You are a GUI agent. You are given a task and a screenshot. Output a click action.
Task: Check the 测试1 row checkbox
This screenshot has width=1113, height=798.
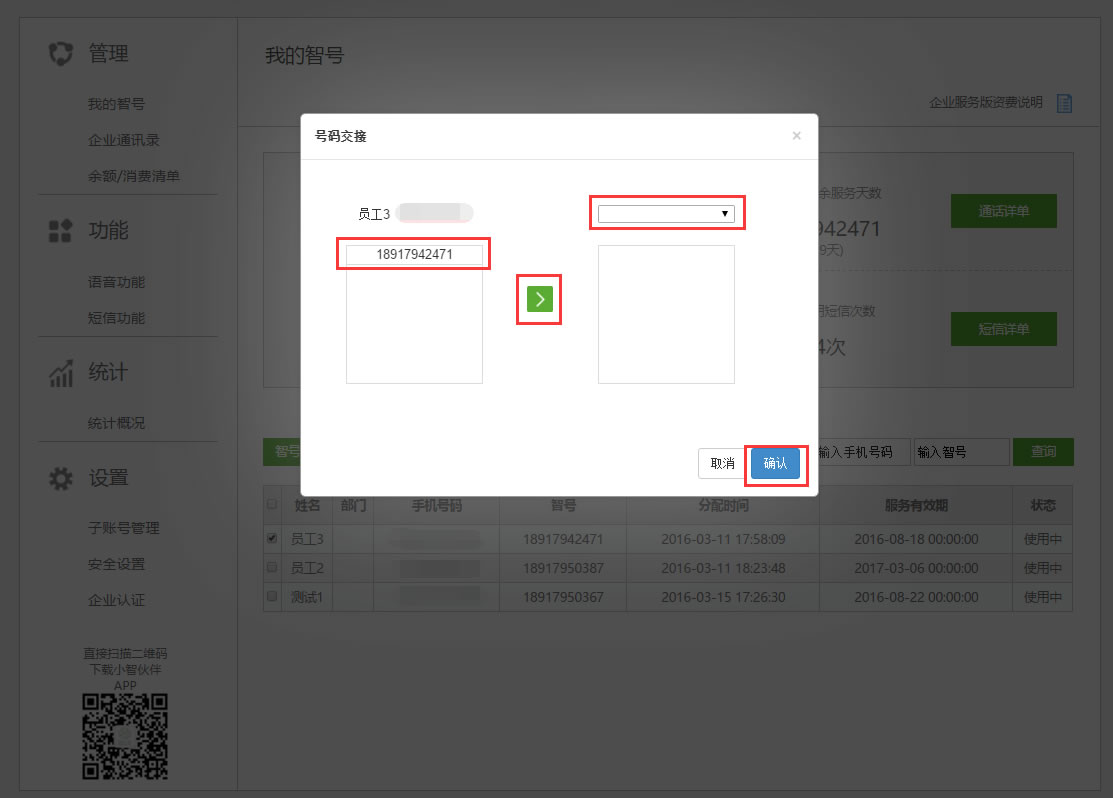pyautogui.click(x=272, y=596)
